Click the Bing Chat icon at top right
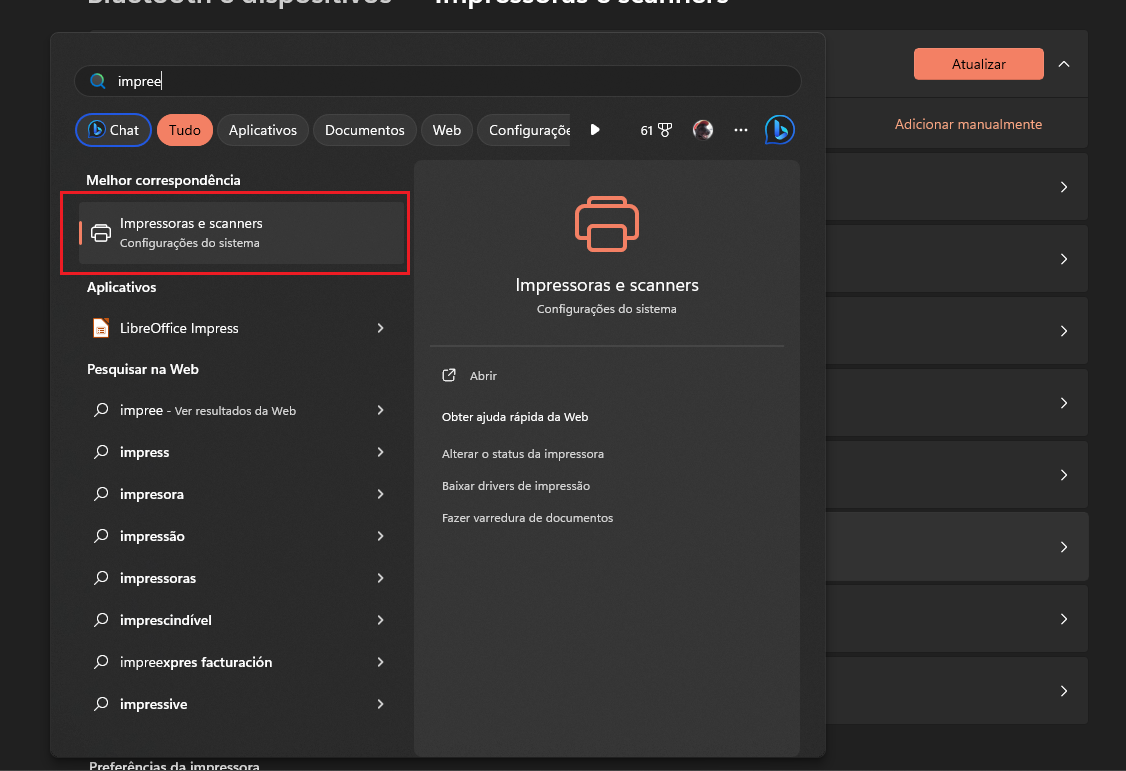 779,130
